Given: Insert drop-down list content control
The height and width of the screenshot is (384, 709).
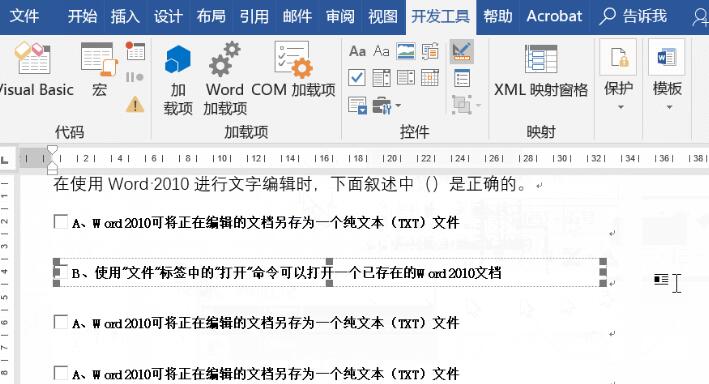Looking at the screenshot, I should [406, 77].
